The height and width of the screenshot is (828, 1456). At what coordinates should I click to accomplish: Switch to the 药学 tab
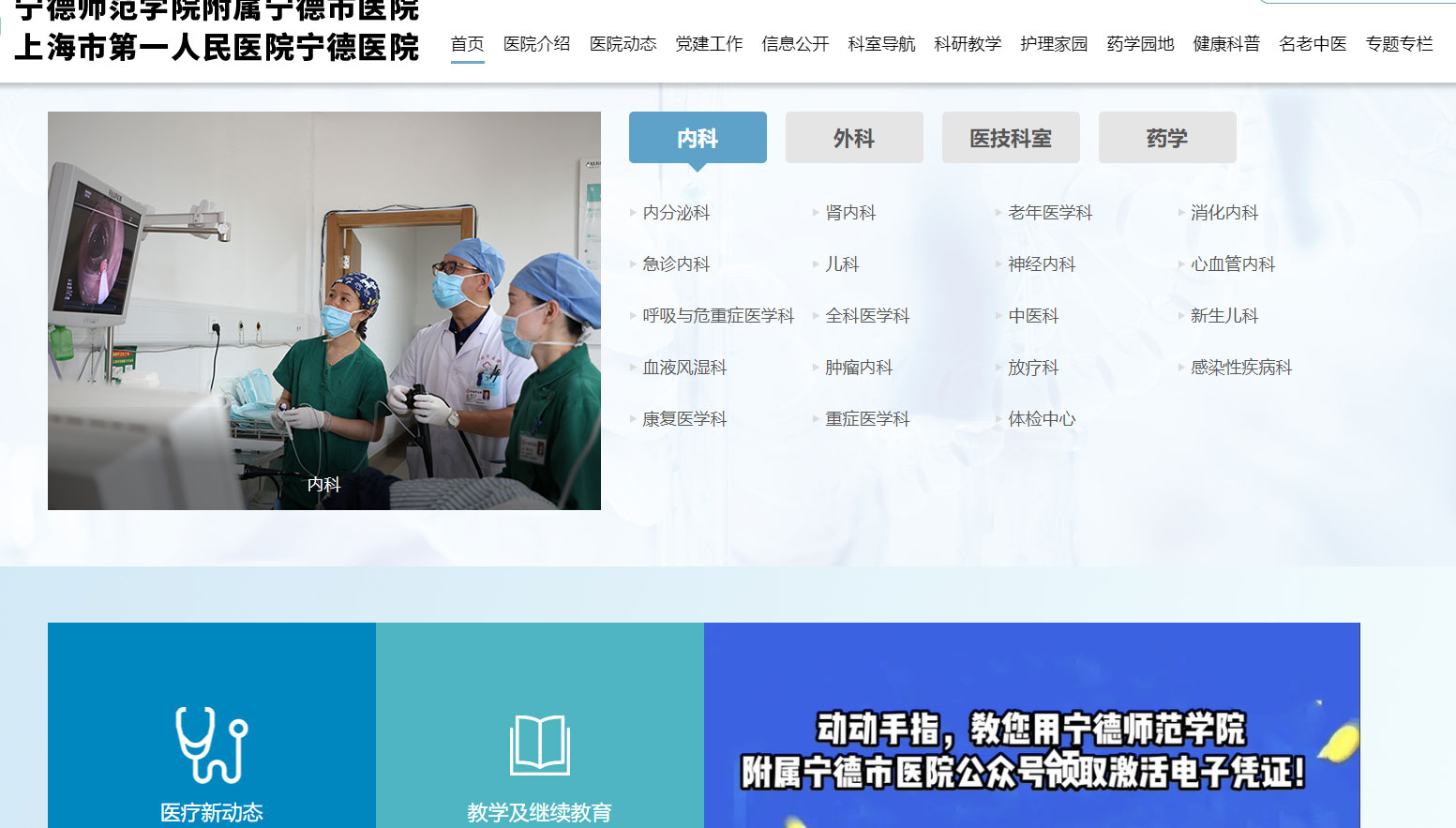click(x=1167, y=138)
